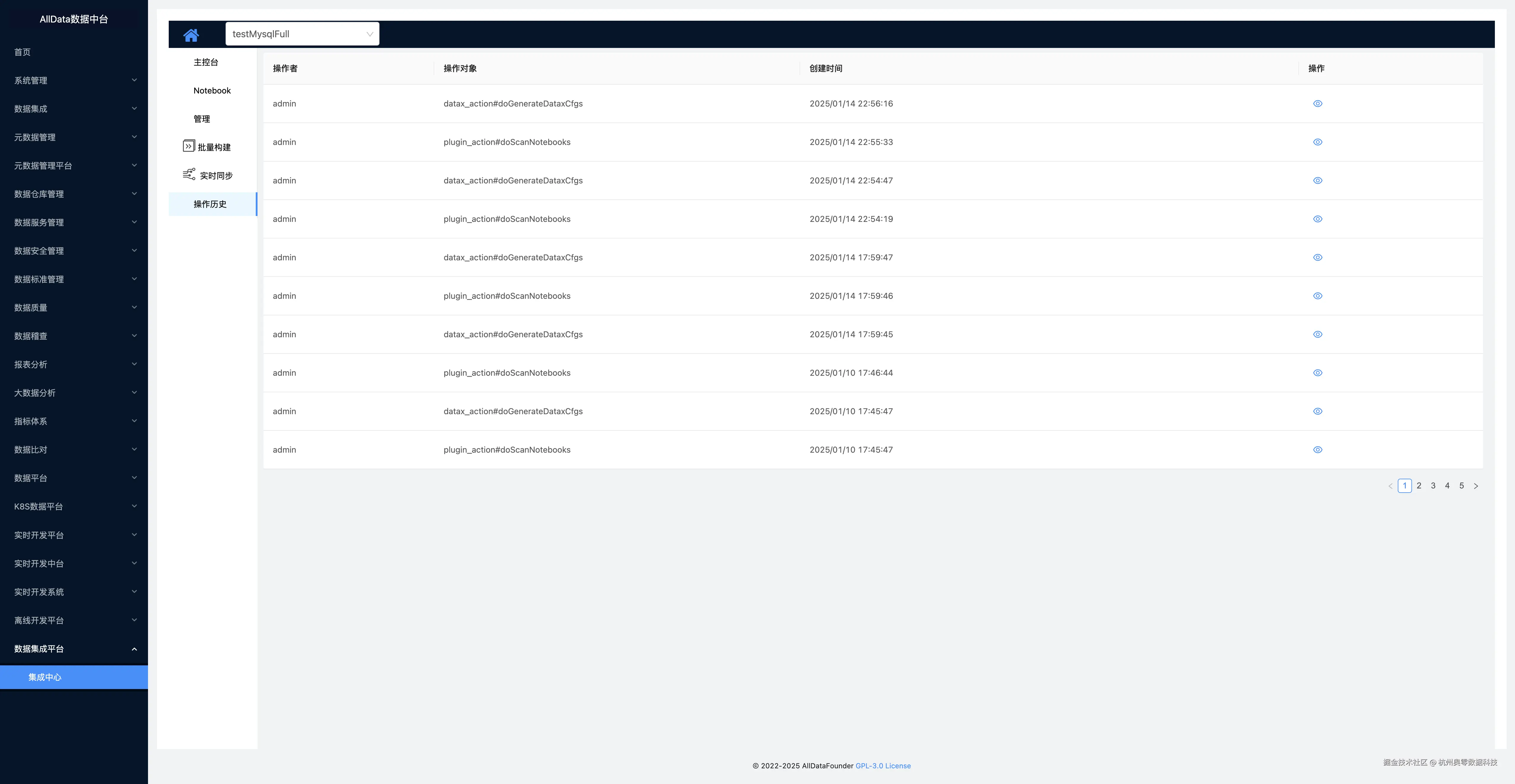
Task: Open eye icon for the 17:59:47 entry
Action: point(1317,257)
